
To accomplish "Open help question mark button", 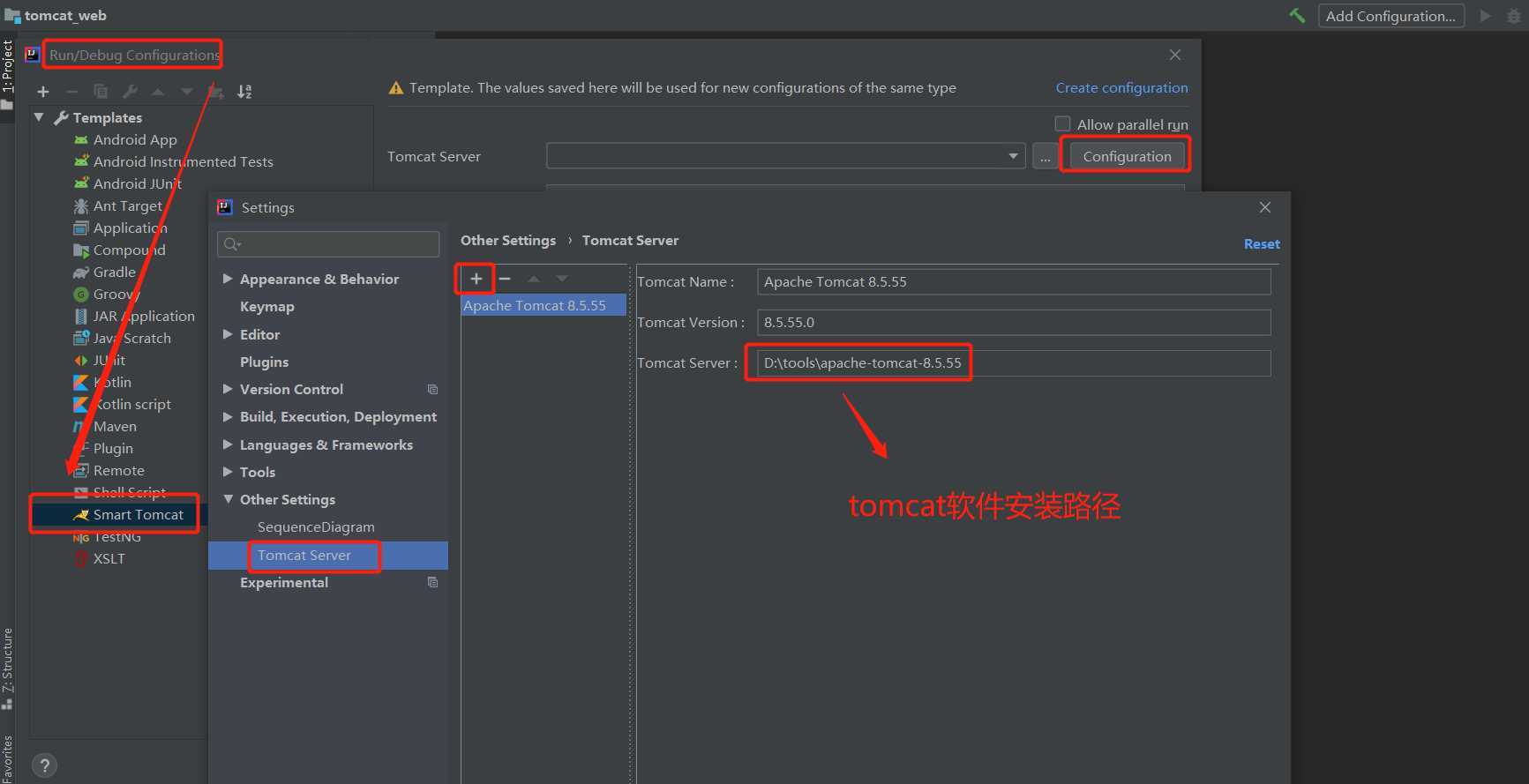I will coord(44,765).
